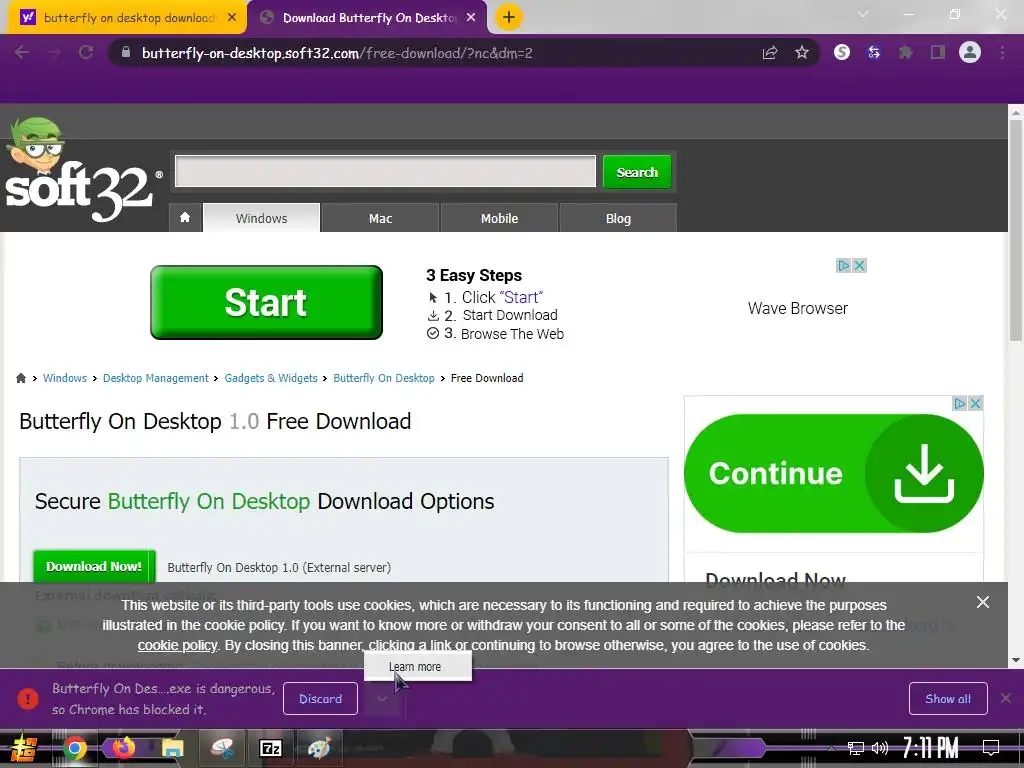Expand download options arrow next to Discard
The width and height of the screenshot is (1024, 768).
[382, 699]
